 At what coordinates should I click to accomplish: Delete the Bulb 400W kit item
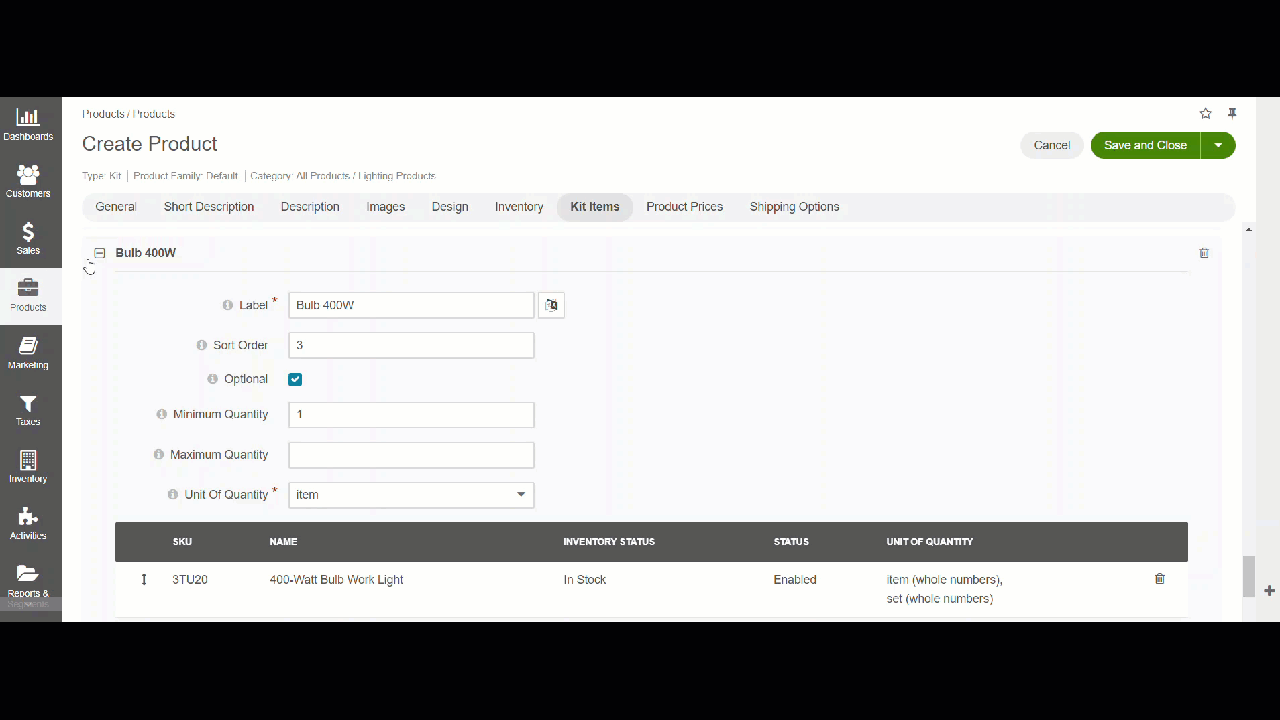pyautogui.click(x=1204, y=253)
